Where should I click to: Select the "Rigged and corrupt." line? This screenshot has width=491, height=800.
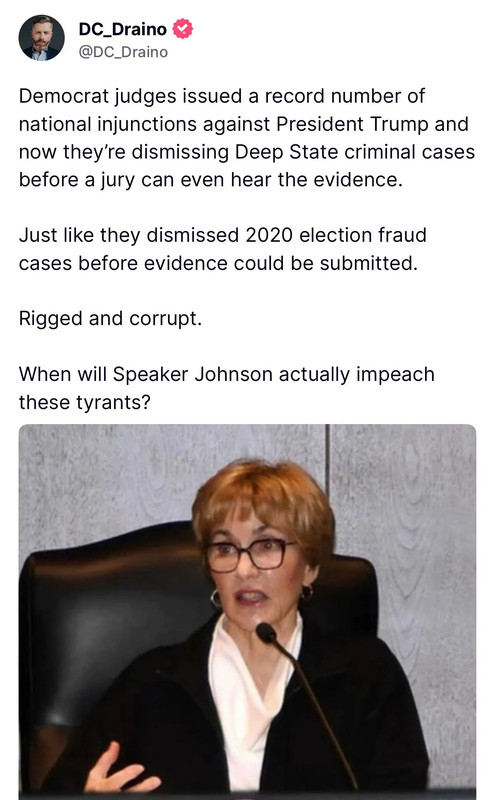(111, 319)
